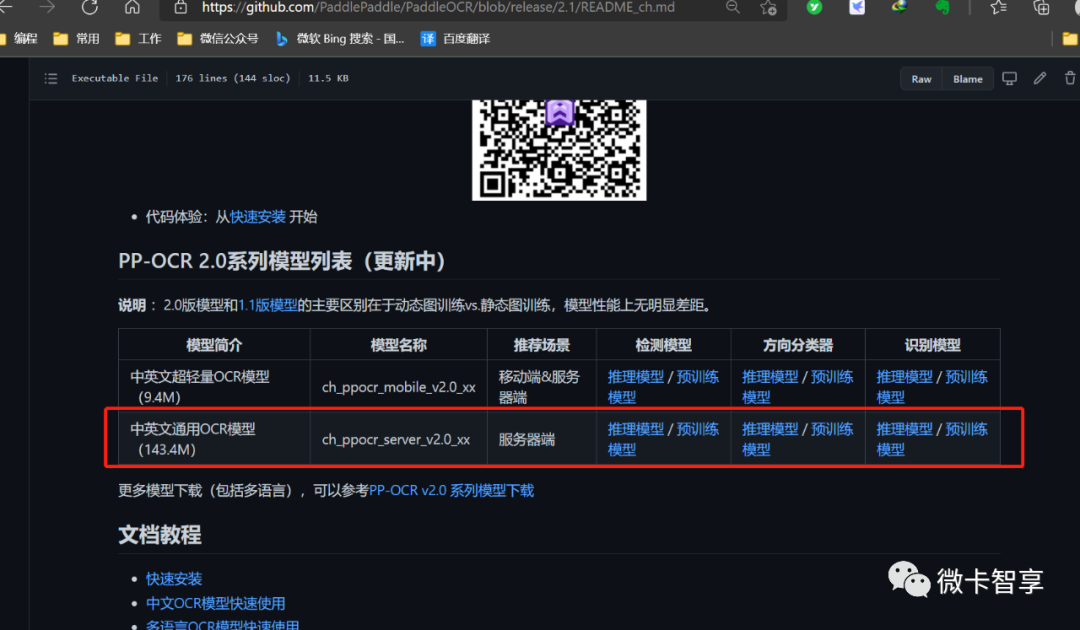This screenshot has height=630, width=1080.
Task: Click the browser forward arrow
Action: pyautogui.click(x=48, y=7)
